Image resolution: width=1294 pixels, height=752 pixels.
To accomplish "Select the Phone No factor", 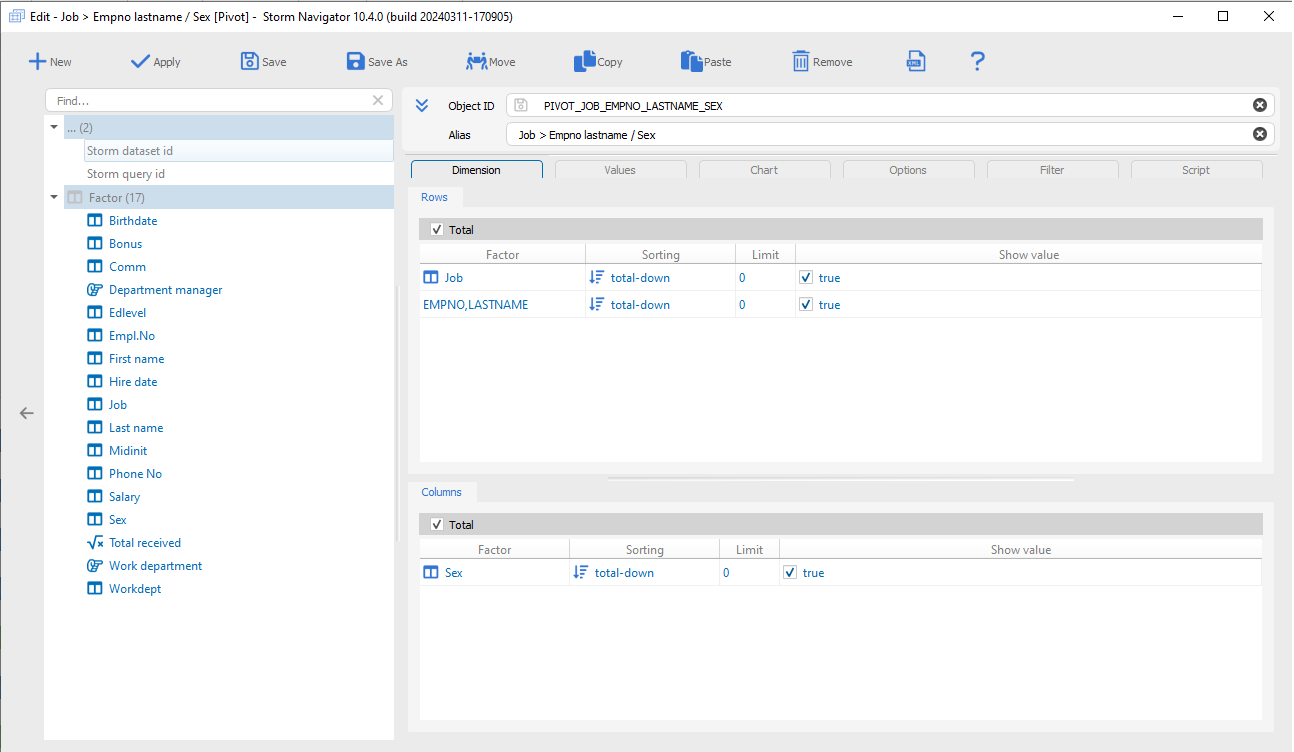I will 135,474.
